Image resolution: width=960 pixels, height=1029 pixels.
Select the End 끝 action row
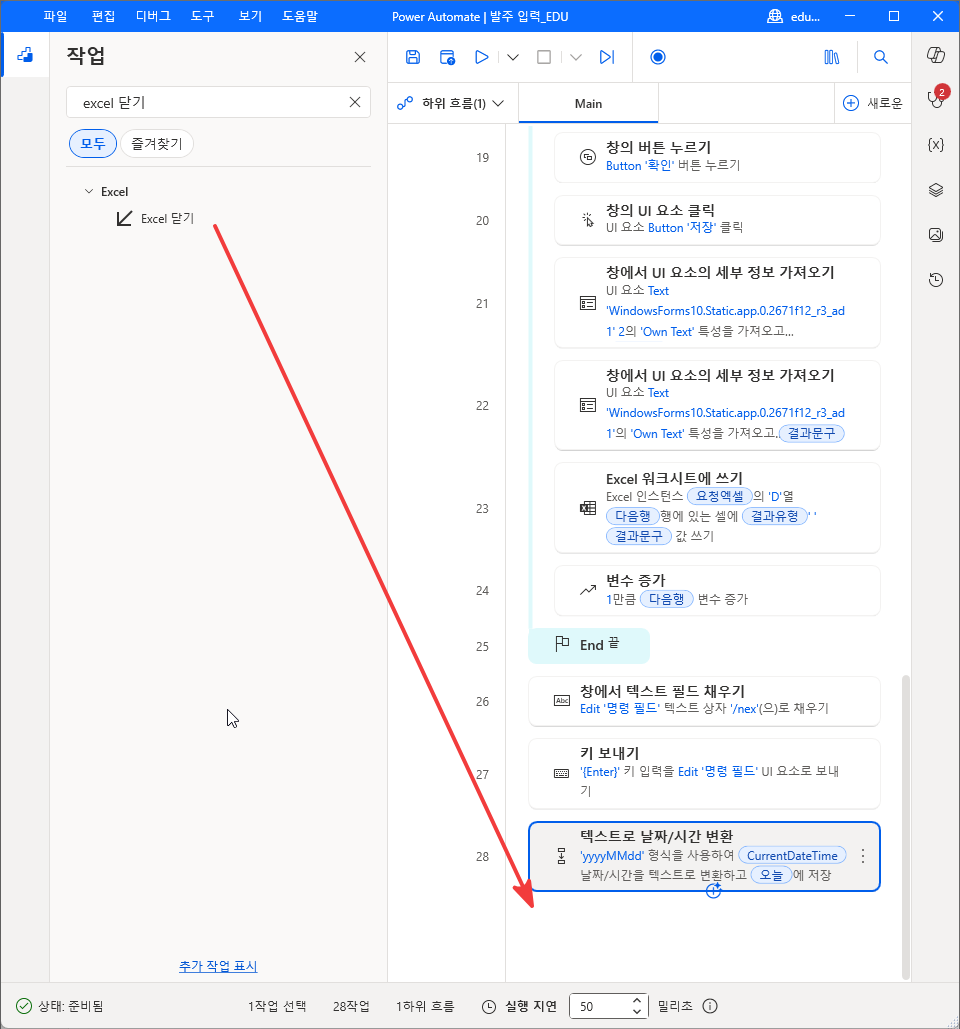click(x=589, y=645)
